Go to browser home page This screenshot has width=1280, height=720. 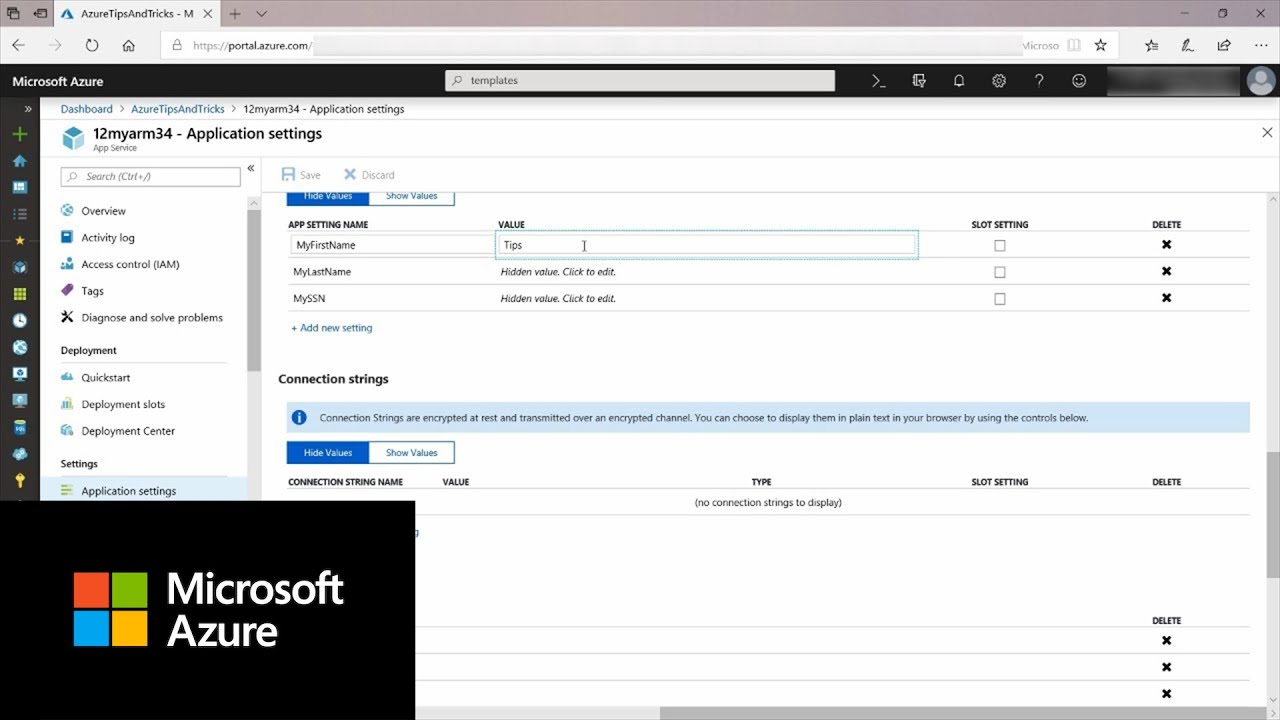tap(128, 45)
